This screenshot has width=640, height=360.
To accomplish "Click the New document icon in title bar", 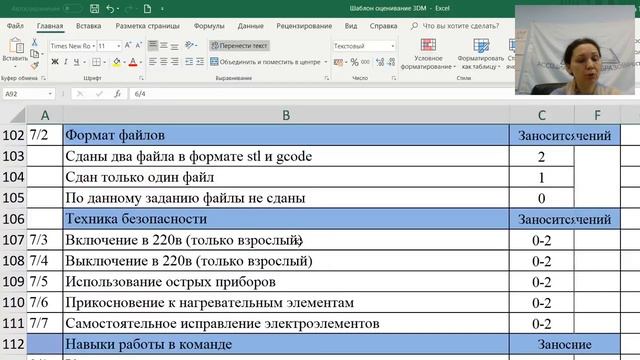I will pyautogui.click(x=147, y=8).
